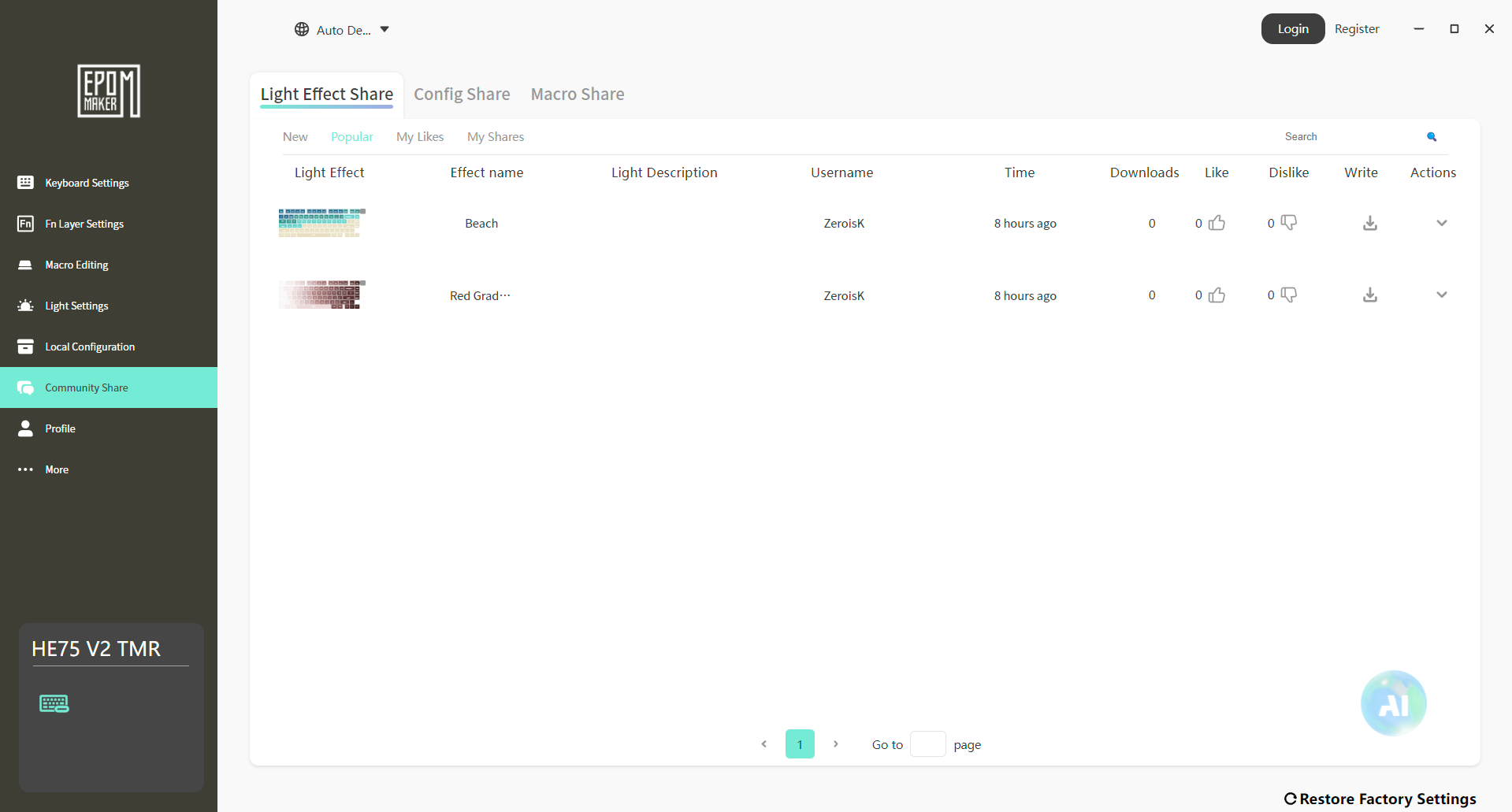Download the Red Grad effect
Screen dimensions: 1512x812
coord(1370,295)
